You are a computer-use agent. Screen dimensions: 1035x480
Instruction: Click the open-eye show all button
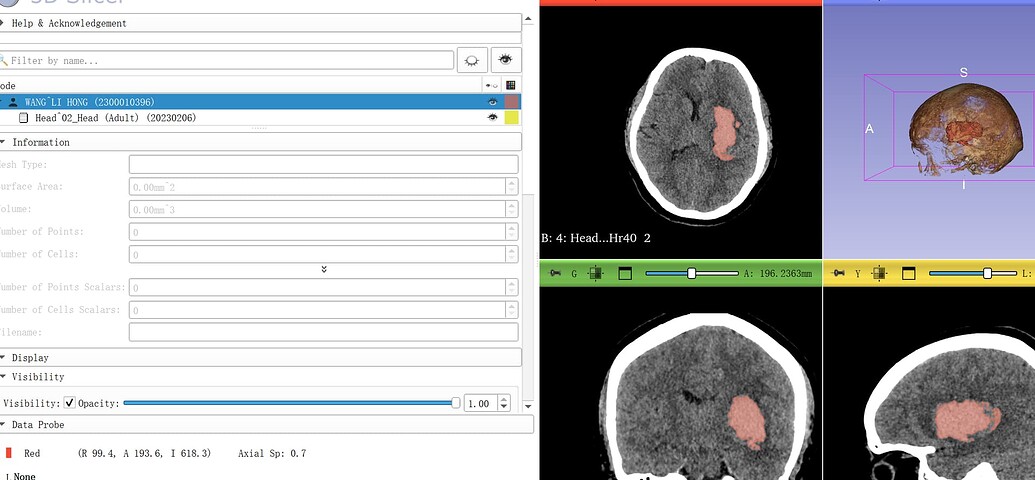(507, 61)
